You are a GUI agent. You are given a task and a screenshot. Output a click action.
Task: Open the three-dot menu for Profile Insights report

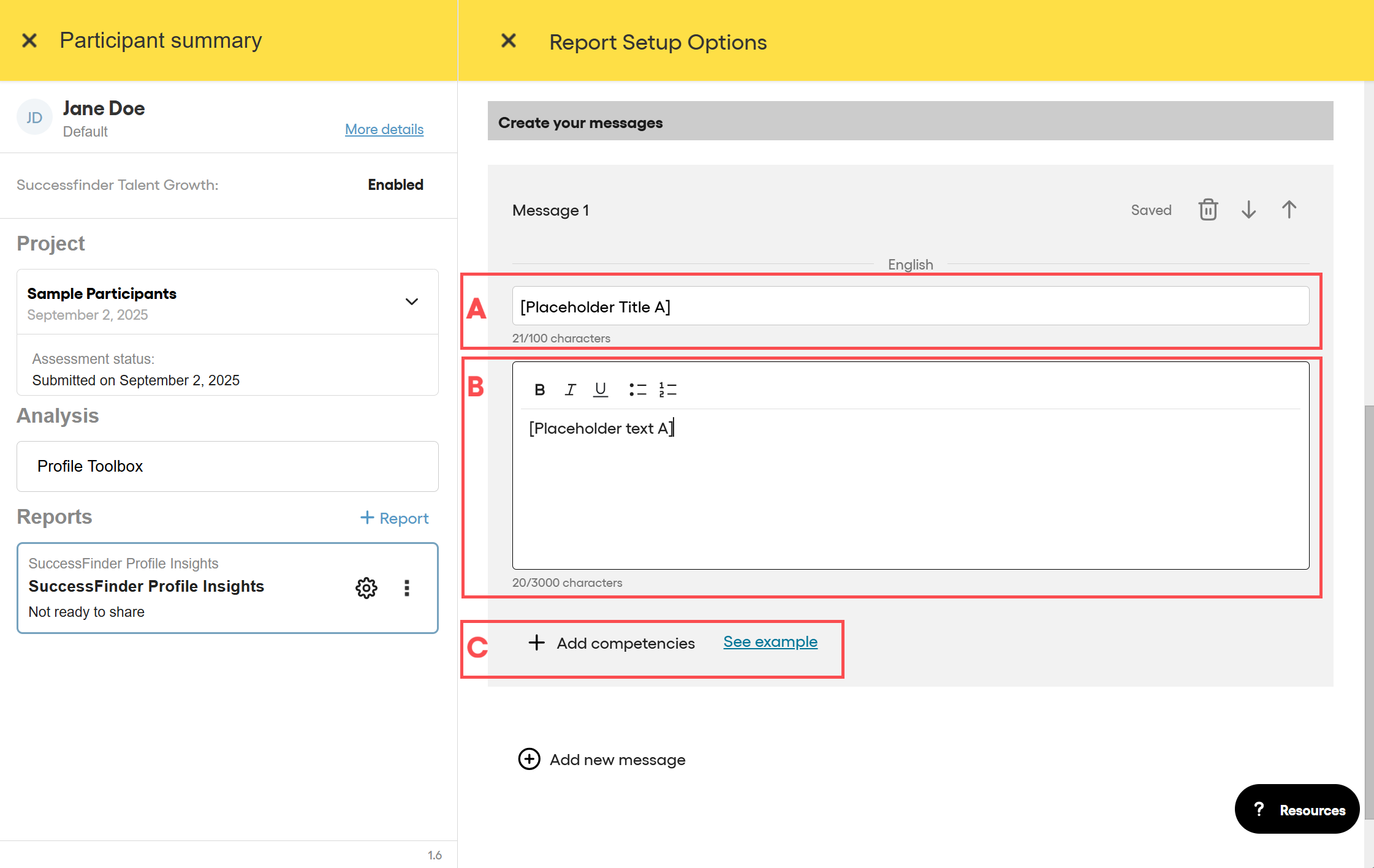(407, 588)
